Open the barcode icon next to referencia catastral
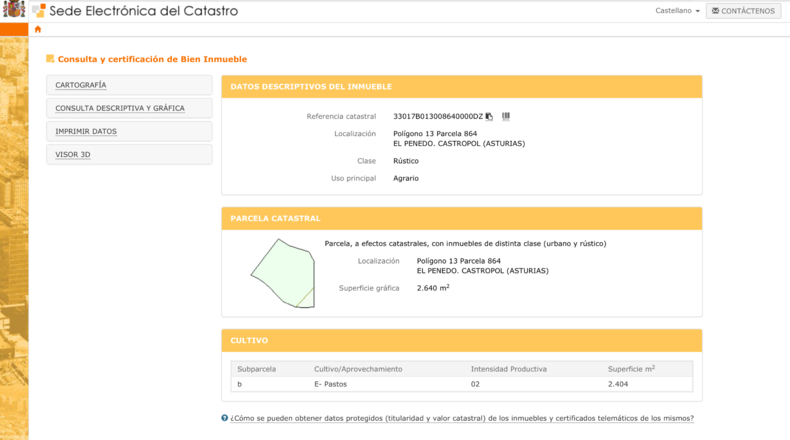The image size is (790, 440). (x=506, y=116)
